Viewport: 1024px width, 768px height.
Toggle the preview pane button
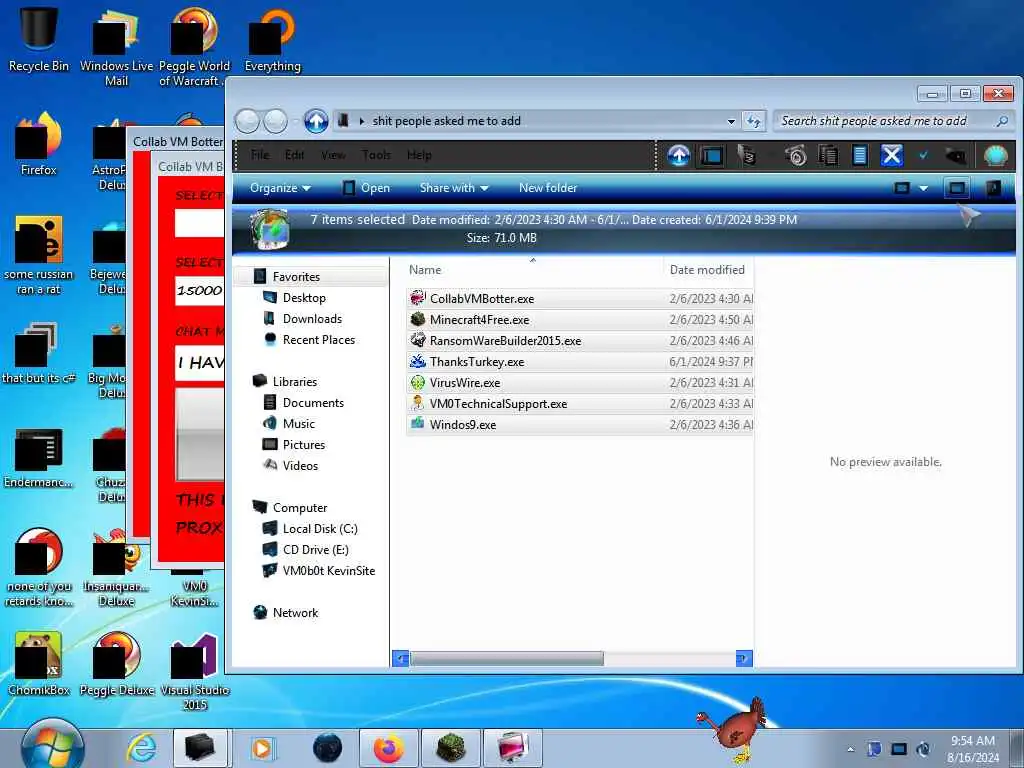tap(957, 188)
